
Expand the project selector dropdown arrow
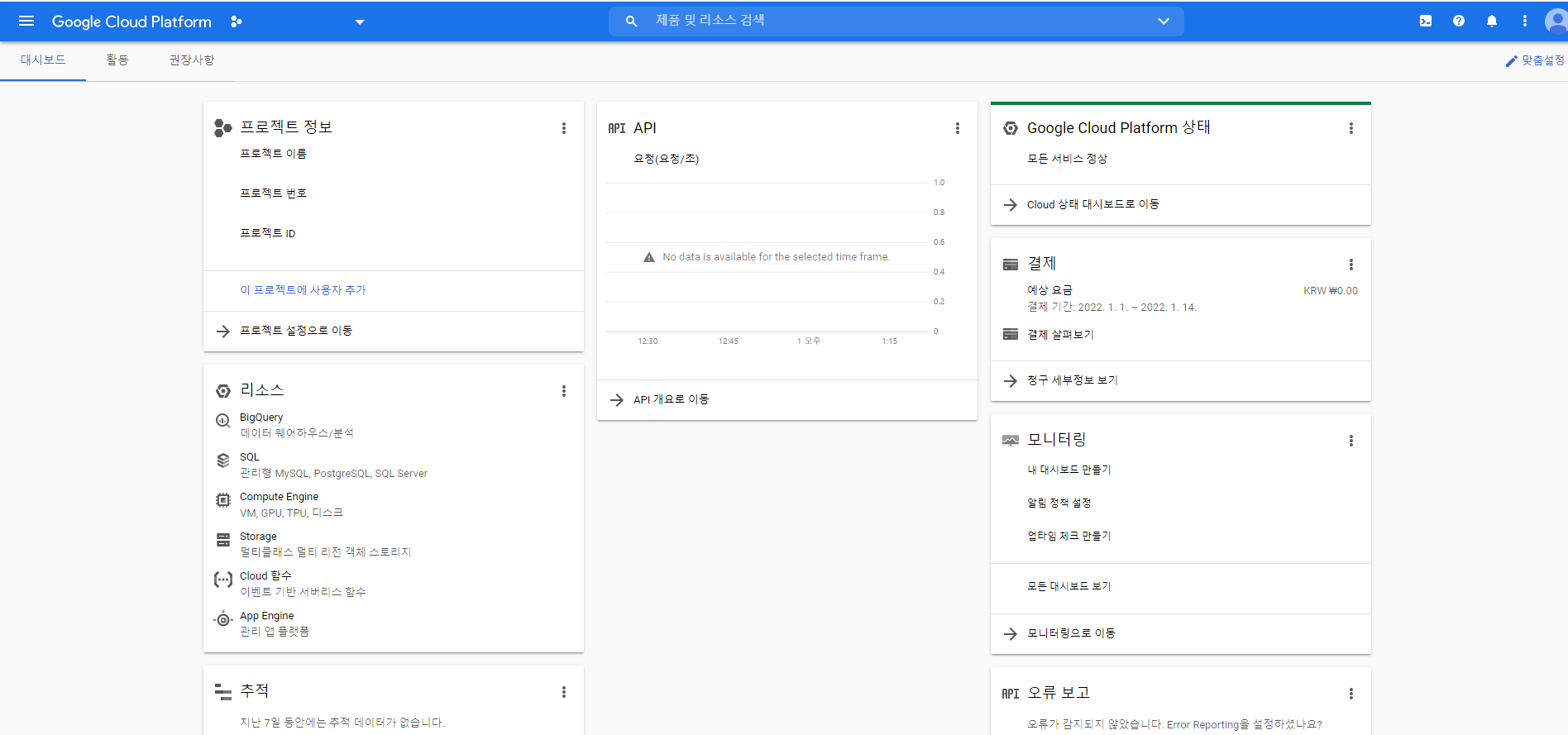[360, 22]
